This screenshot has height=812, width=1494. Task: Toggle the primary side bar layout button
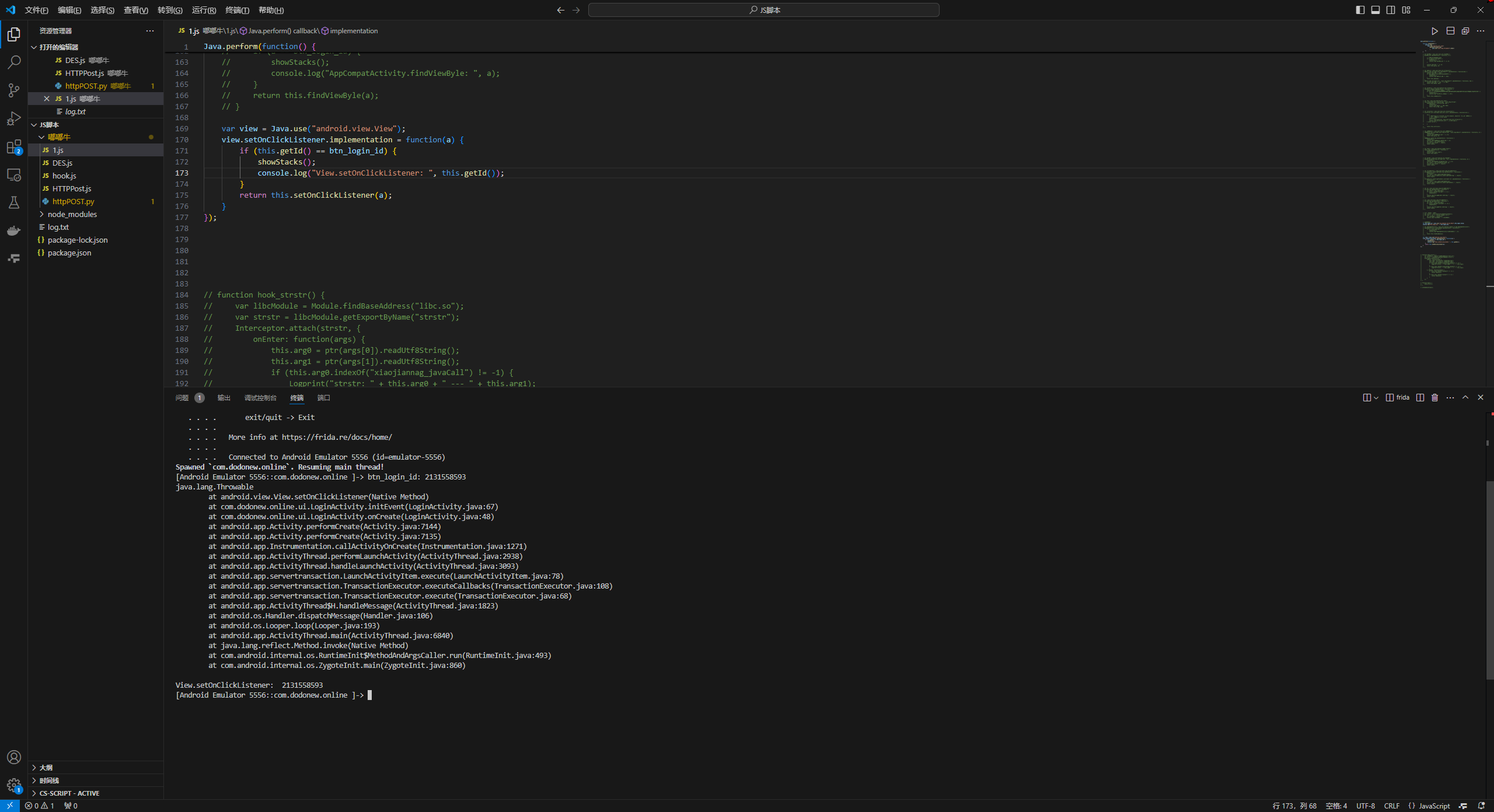pyautogui.click(x=1360, y=10)
